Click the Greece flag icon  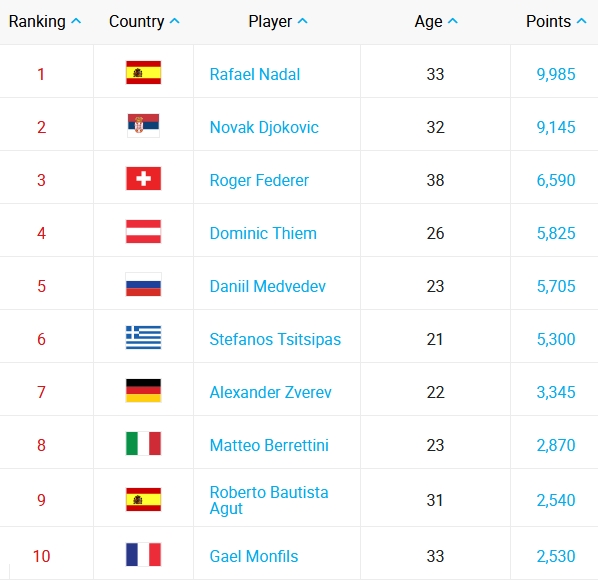(x=143, y=337)
